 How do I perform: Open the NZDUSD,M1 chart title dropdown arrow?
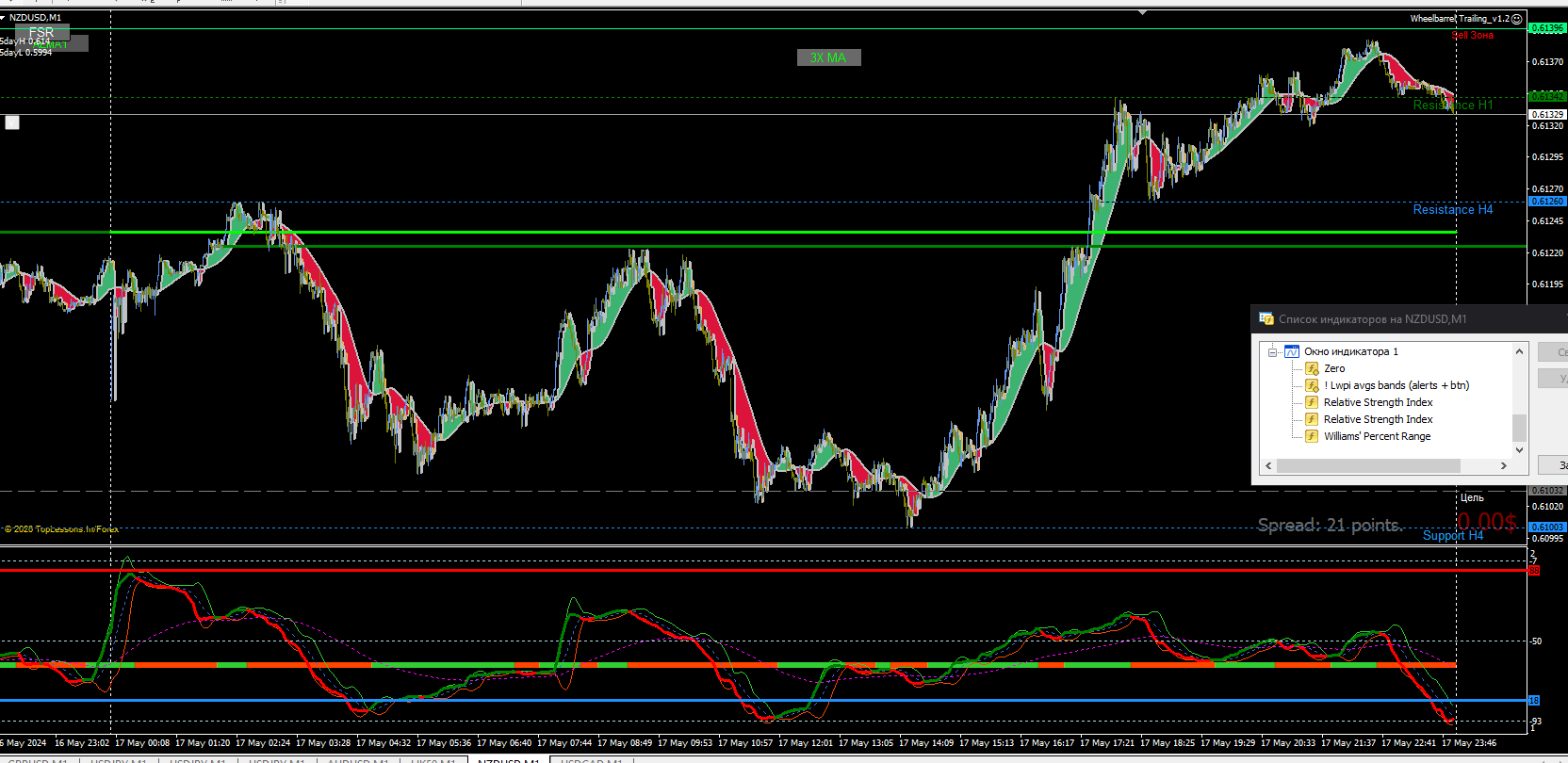tap(3, 17)
